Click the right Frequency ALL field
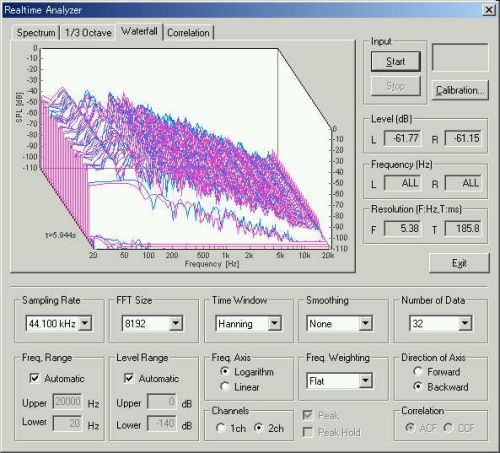 (x=463, y=183)
